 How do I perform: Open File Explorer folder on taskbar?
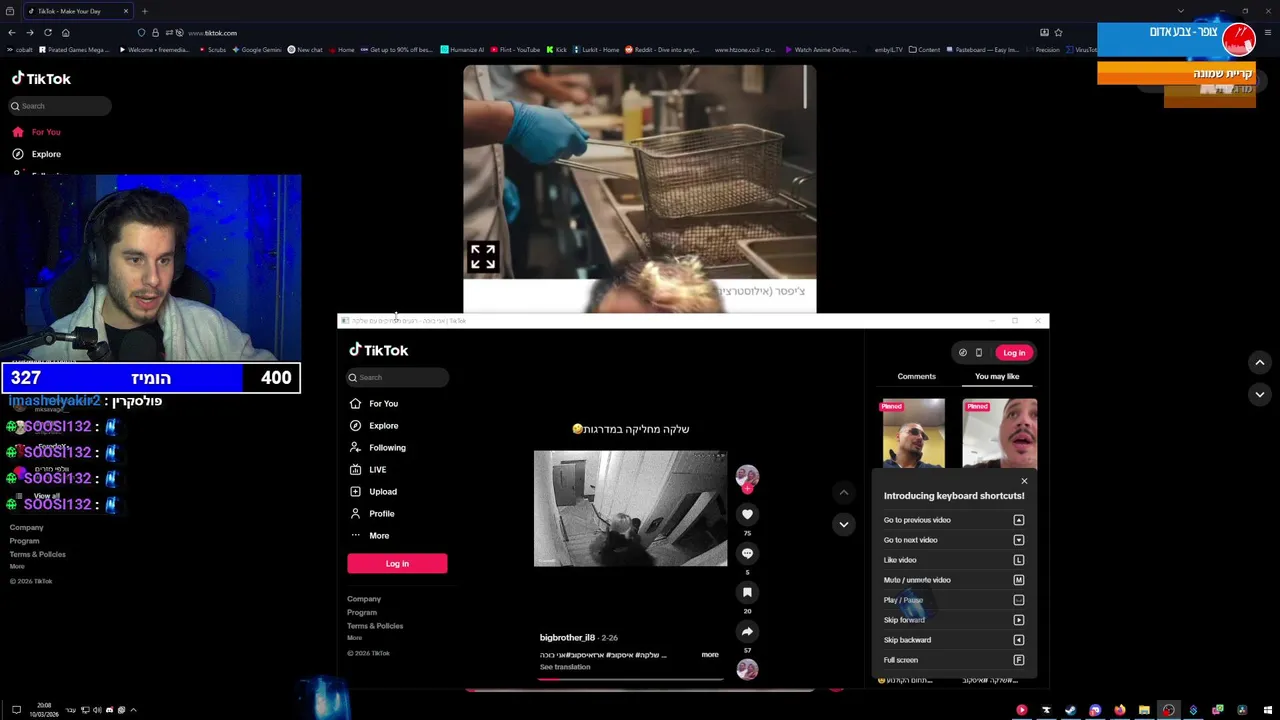(x=1144, y=710)
